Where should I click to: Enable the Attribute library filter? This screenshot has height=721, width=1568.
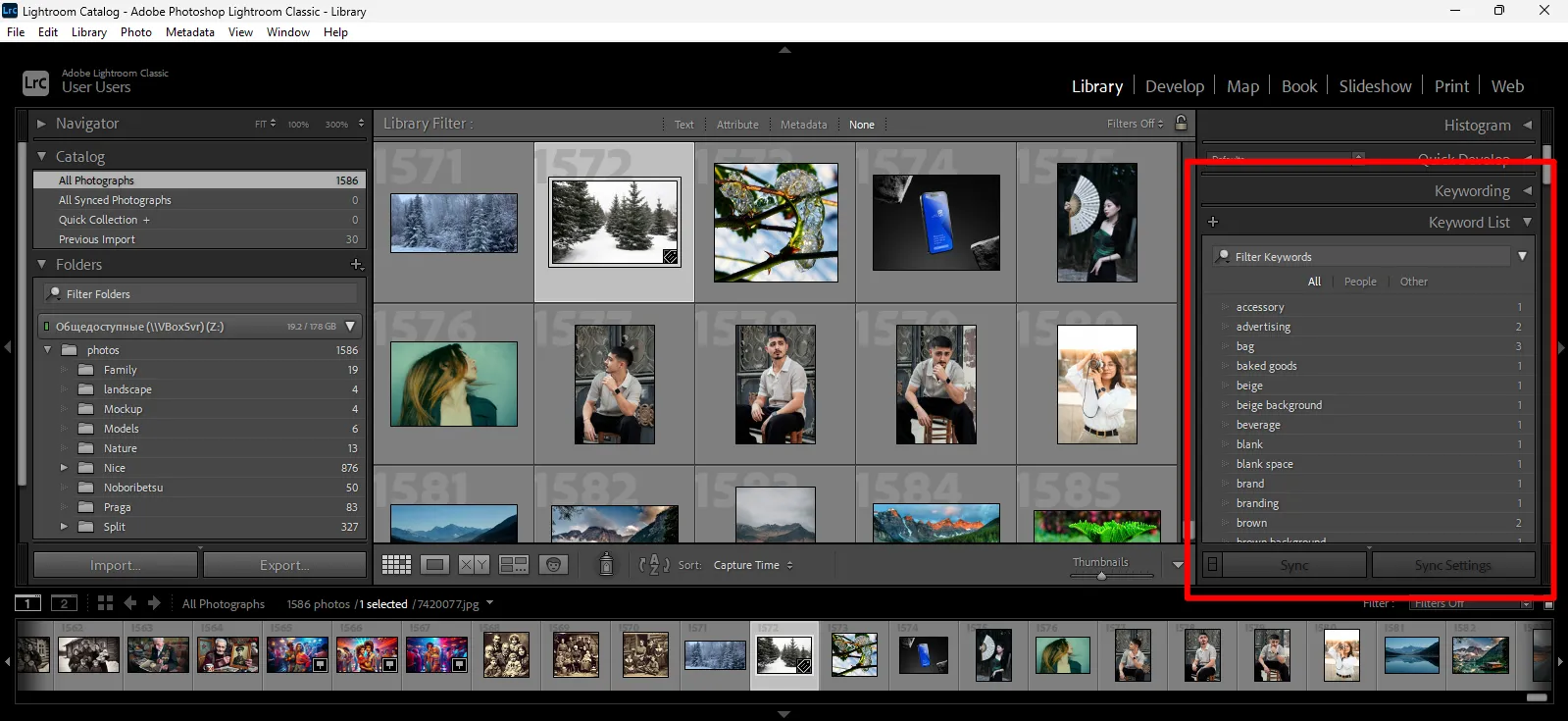[x=737, y=125]
